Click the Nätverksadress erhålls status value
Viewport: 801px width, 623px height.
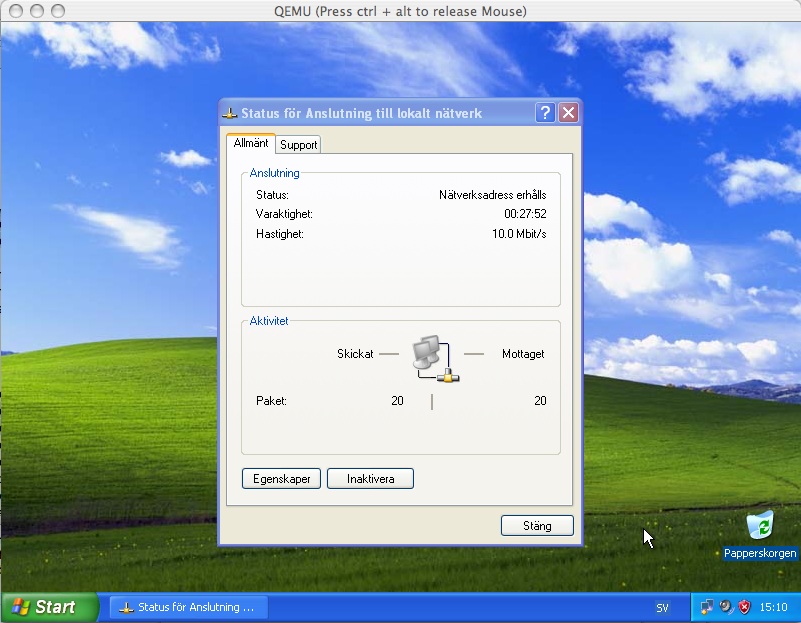point(492,195)
